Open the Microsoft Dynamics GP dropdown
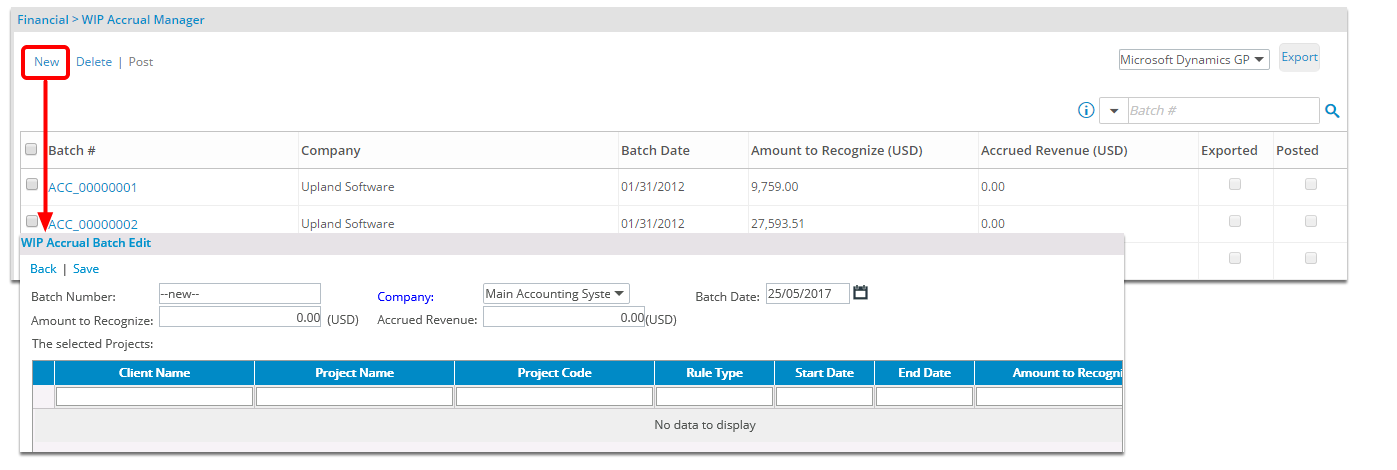Image resolution: width=1397 pixels, height=470 pixels. 1193,60
